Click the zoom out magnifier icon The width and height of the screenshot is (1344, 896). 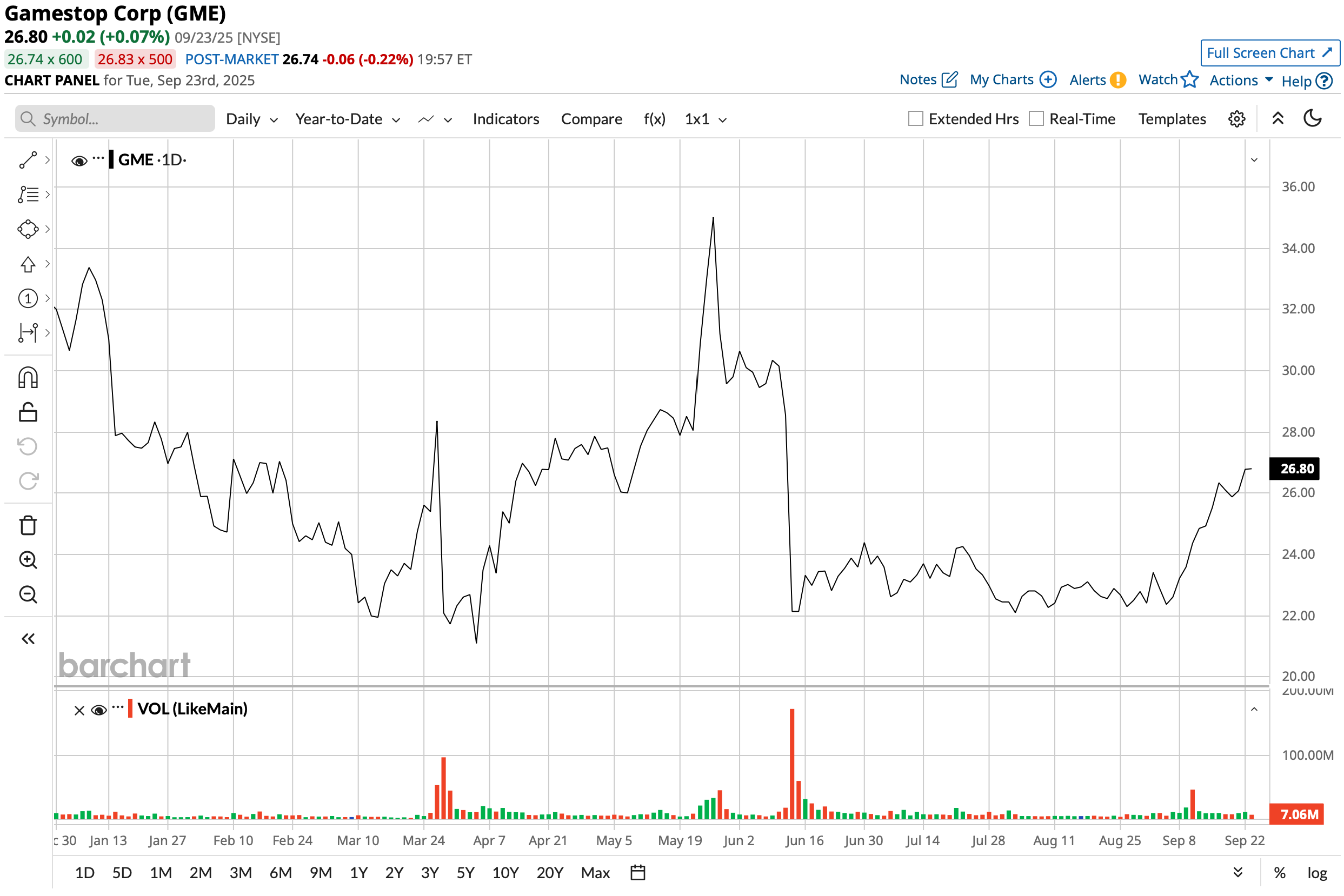click(x=28, y=594)
